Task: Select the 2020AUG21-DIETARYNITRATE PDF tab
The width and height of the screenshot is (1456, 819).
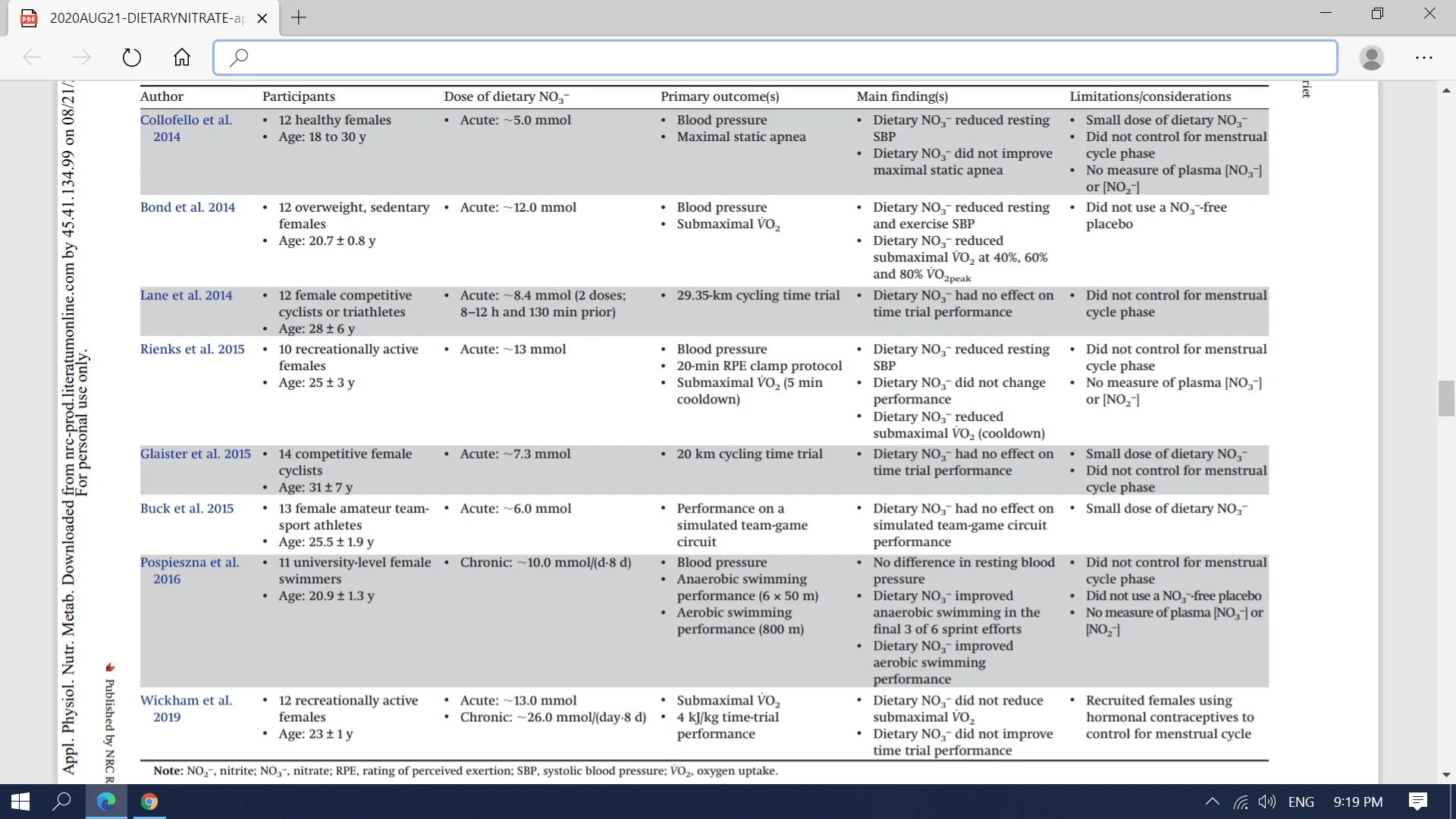Action: (144, 18)
